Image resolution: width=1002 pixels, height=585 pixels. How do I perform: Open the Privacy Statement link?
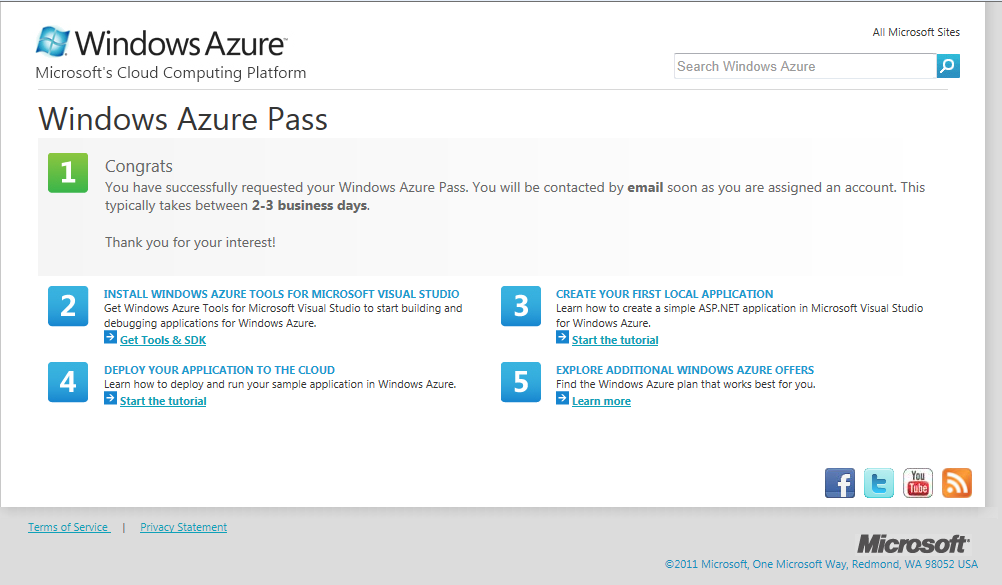(x=183, y=527)
